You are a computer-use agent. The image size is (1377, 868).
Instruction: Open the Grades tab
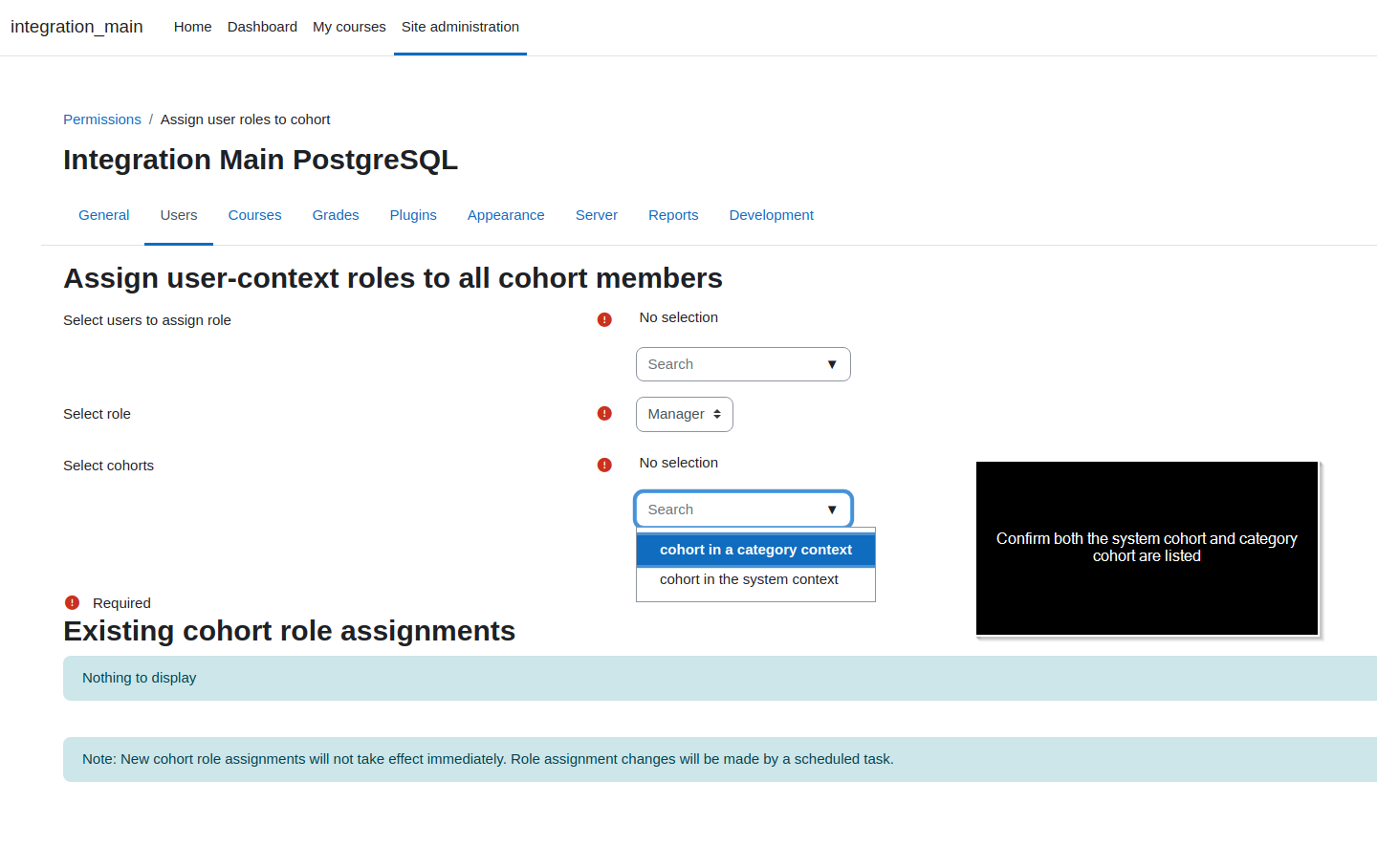pos(336,215)
